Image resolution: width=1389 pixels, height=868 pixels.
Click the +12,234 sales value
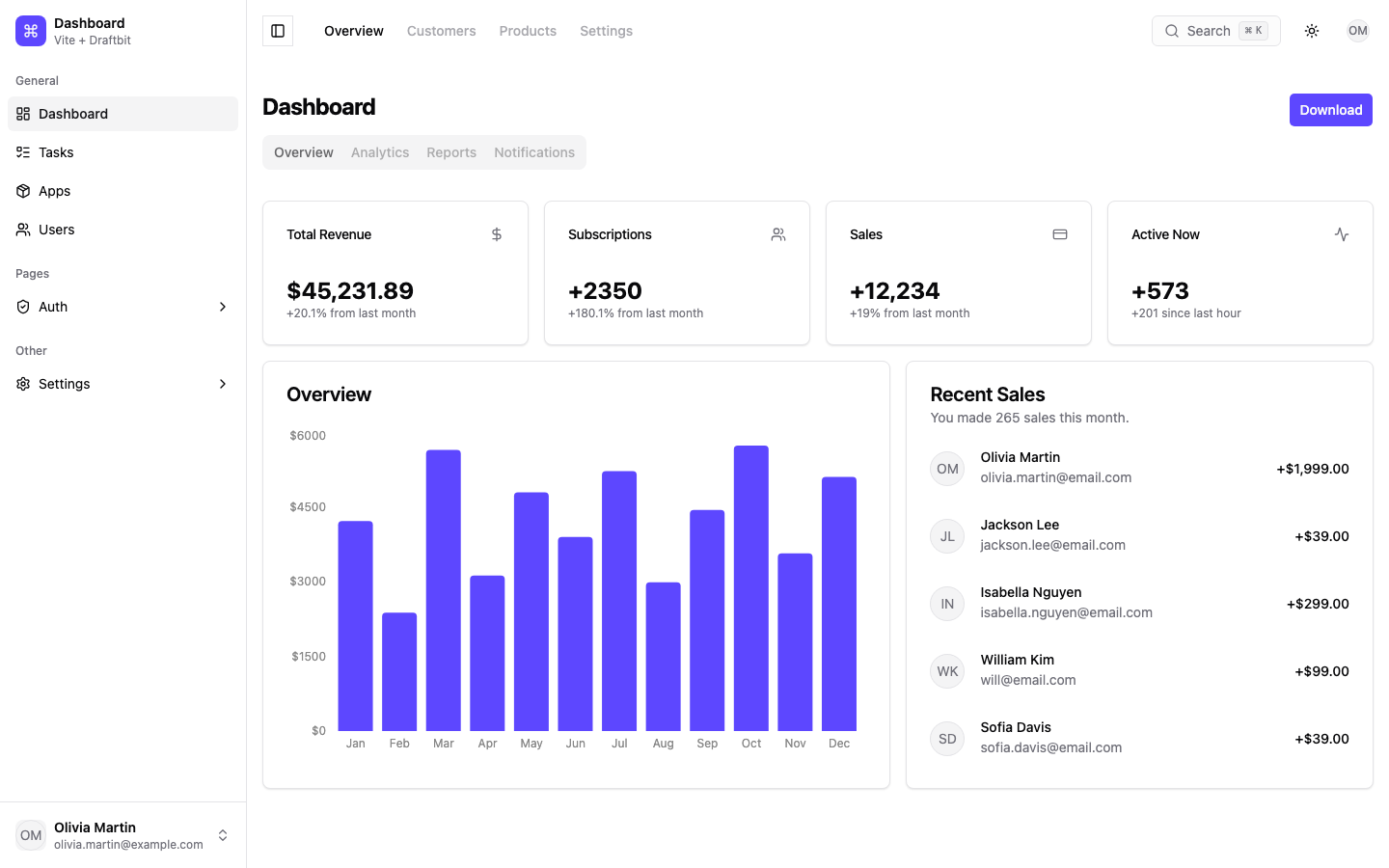tap(895, 290)
